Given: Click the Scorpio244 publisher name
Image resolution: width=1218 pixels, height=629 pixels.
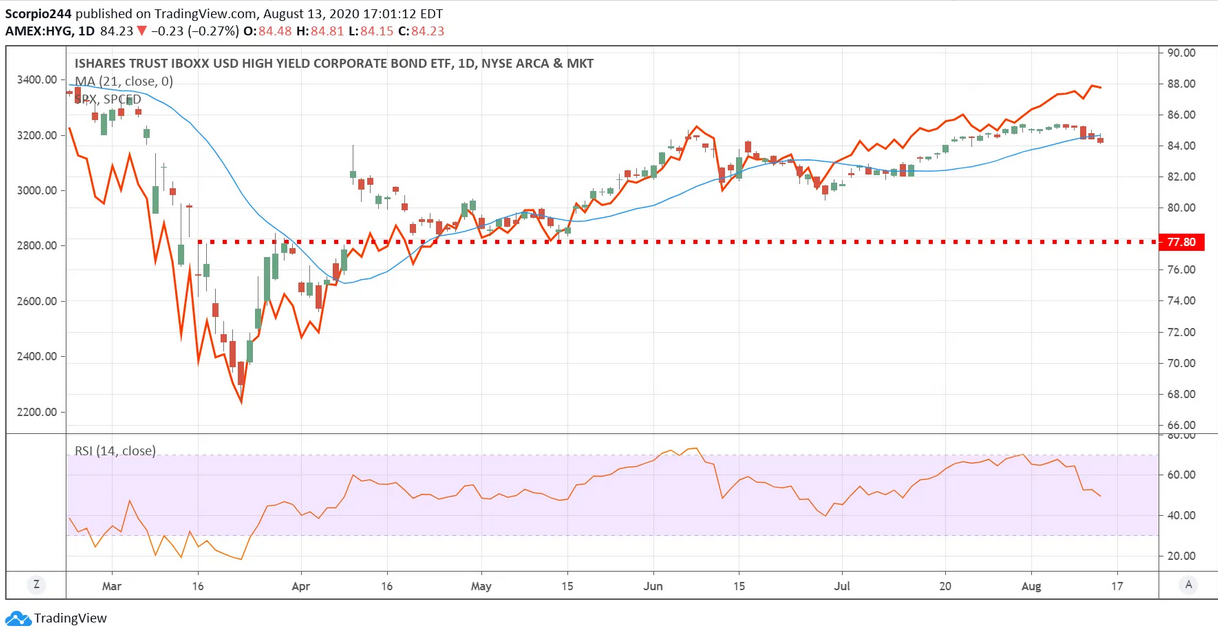Looking at the screenshot, I should (x=38, y=14).
